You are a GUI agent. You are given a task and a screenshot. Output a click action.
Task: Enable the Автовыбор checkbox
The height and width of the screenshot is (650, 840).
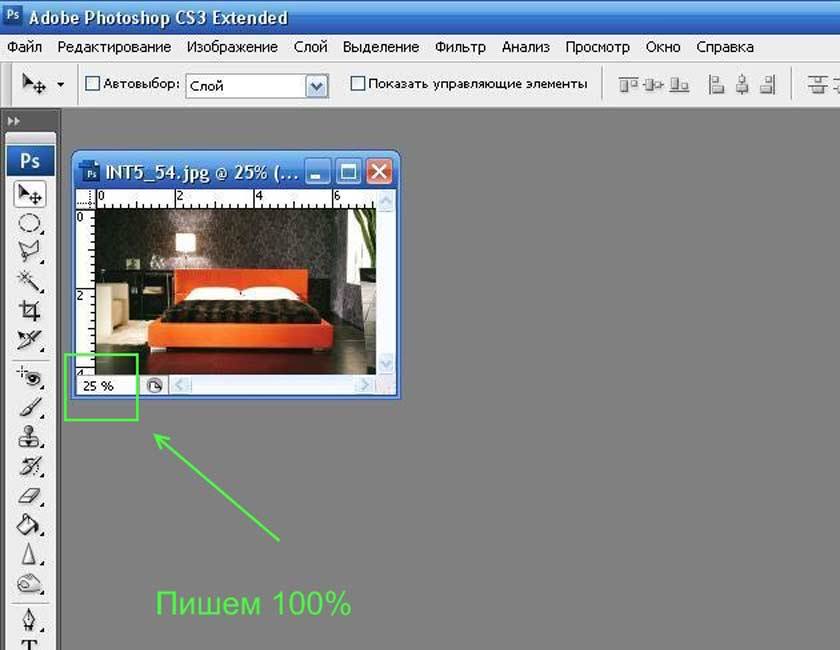[x=93, y=84]
